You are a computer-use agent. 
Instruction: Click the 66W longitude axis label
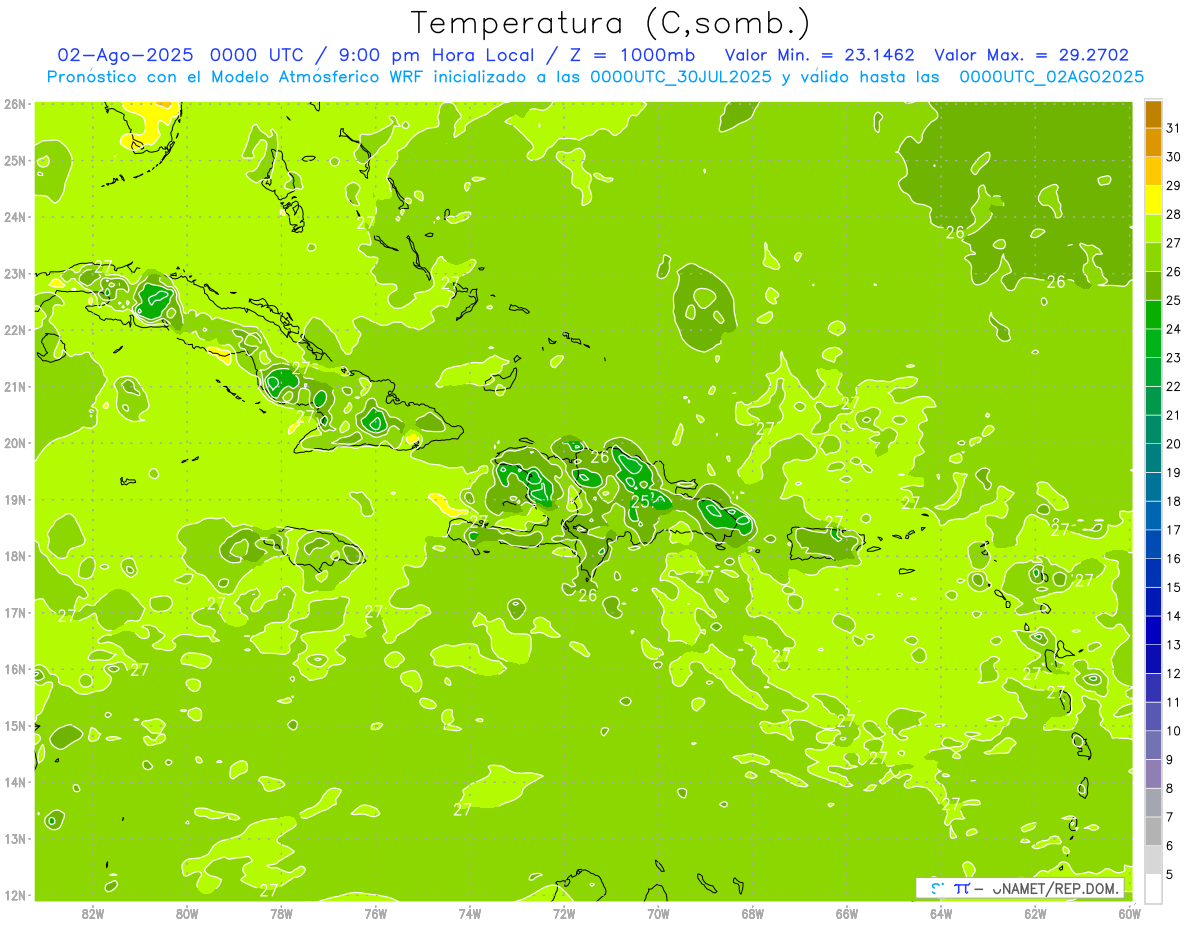tap(847, 913)
